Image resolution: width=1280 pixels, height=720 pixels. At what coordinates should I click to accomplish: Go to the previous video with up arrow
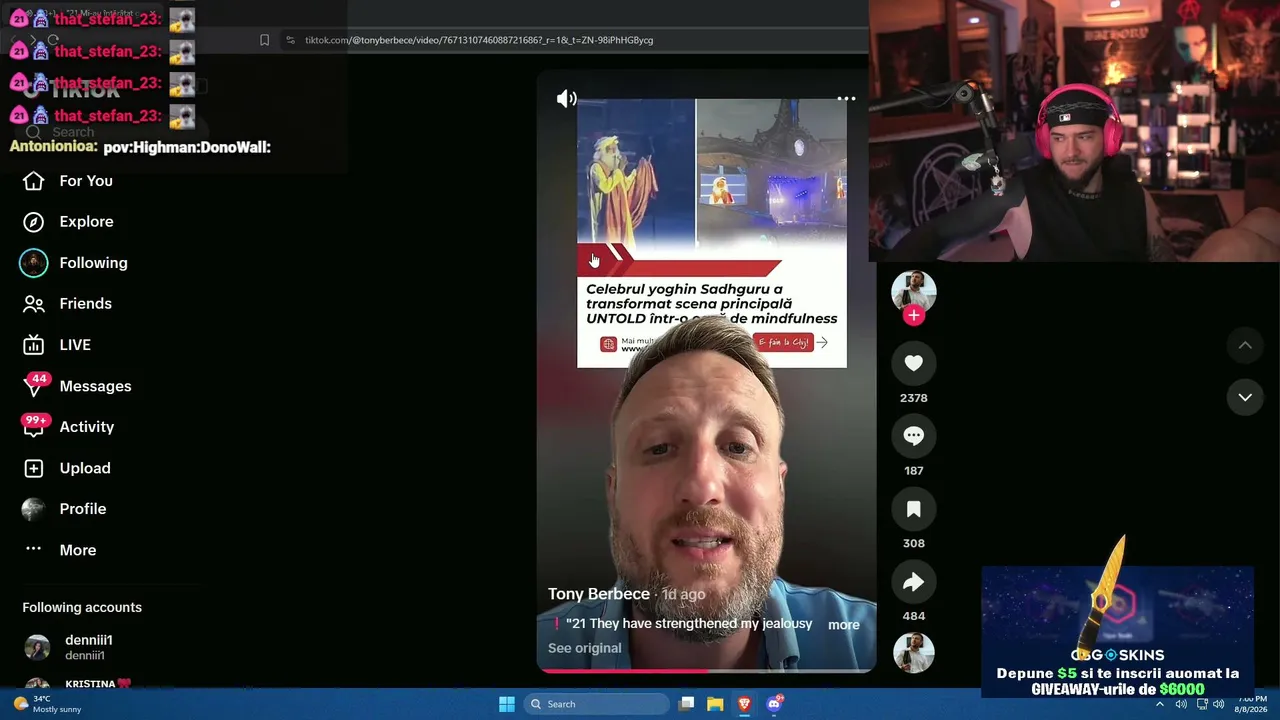pyautogui.click(x=1245, y=345)
